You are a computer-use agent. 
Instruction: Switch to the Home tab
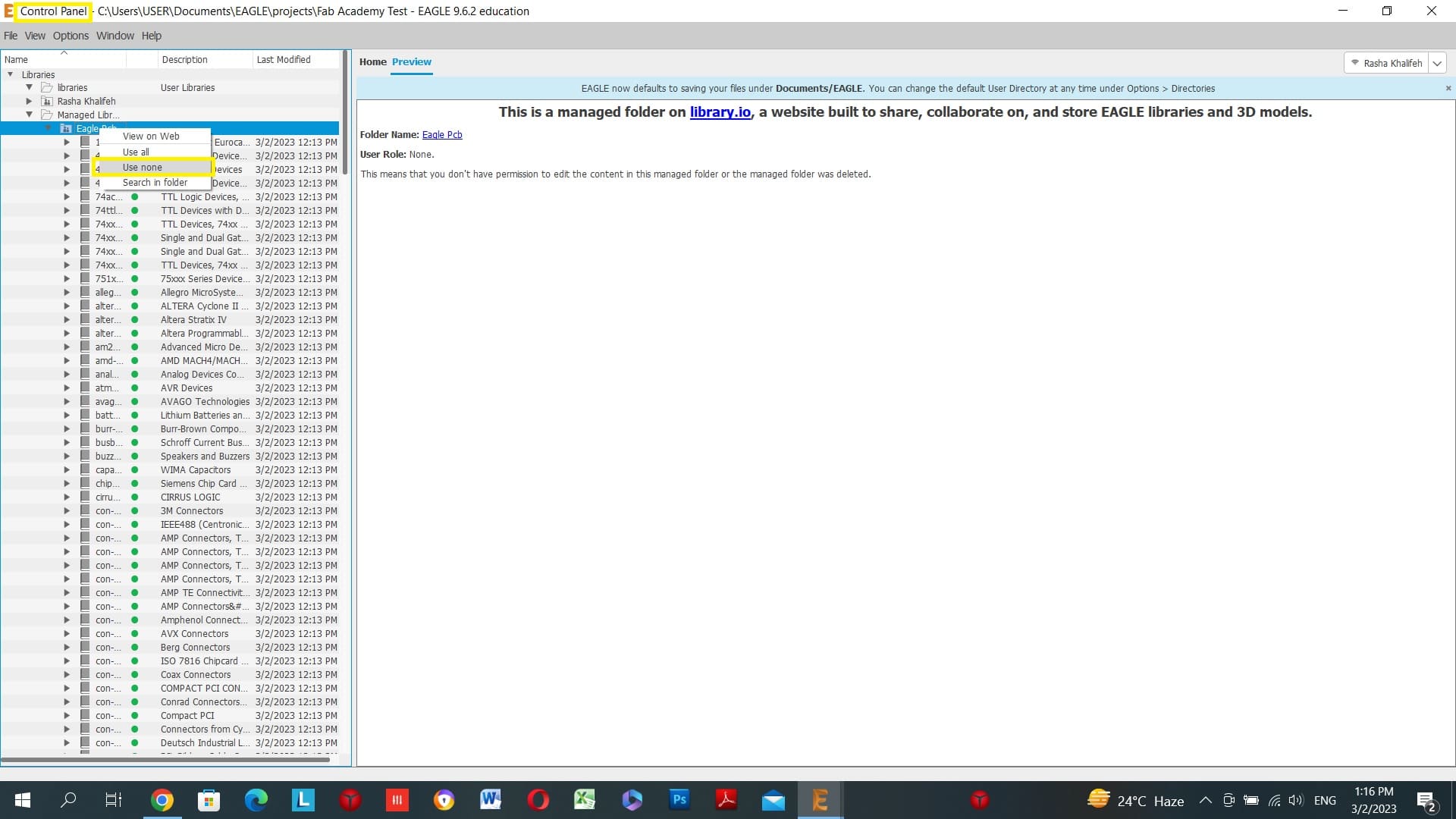[372, 62]
